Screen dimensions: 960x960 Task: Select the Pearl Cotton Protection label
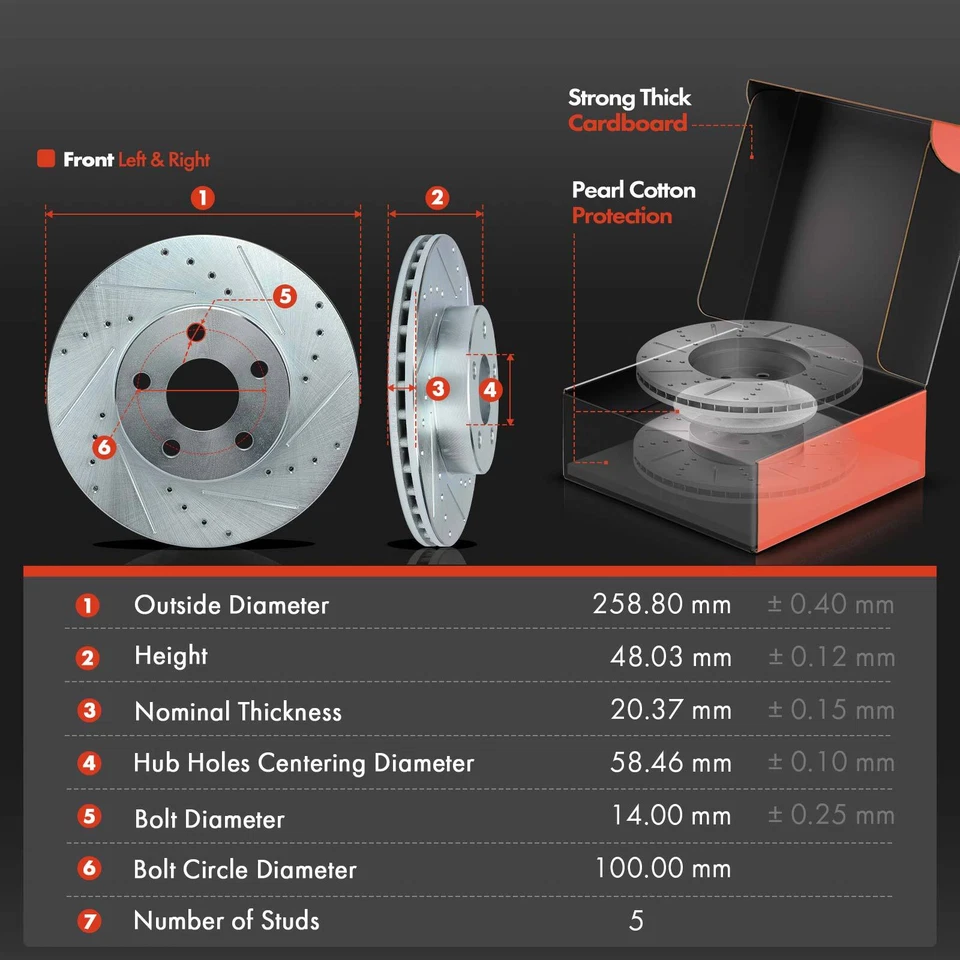click(x=633, y=203)
